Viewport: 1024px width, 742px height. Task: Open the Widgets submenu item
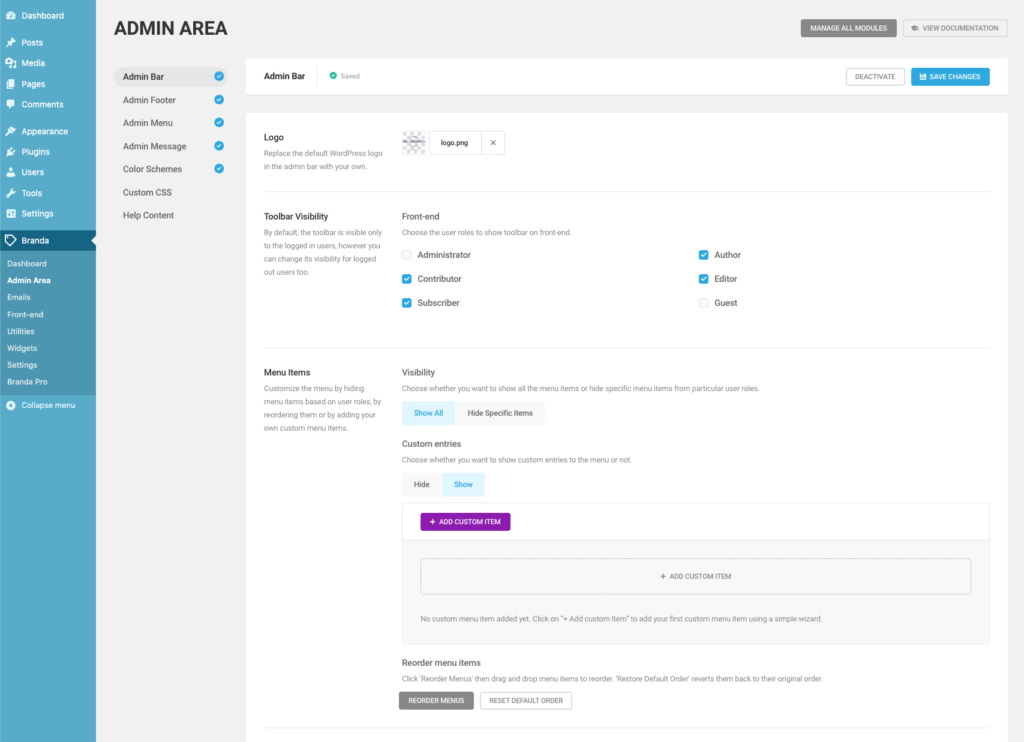pos(22,349)
